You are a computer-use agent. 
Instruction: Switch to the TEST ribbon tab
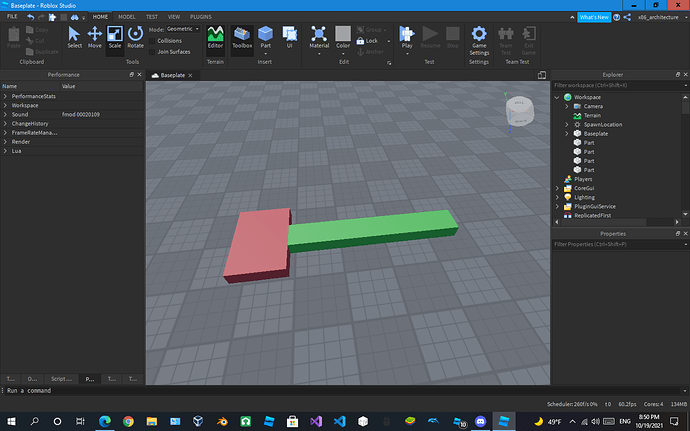coord(152,17)
